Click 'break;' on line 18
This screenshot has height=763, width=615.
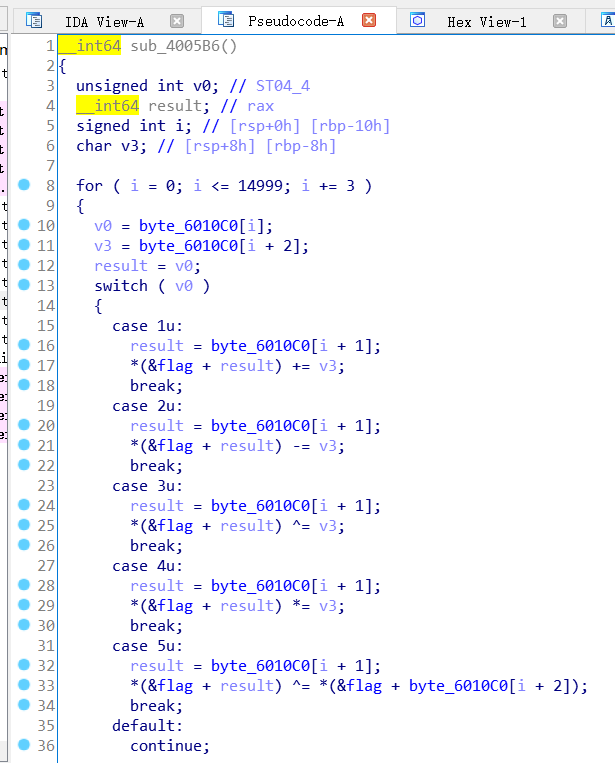pyautogui.click(x=156, y=386)
